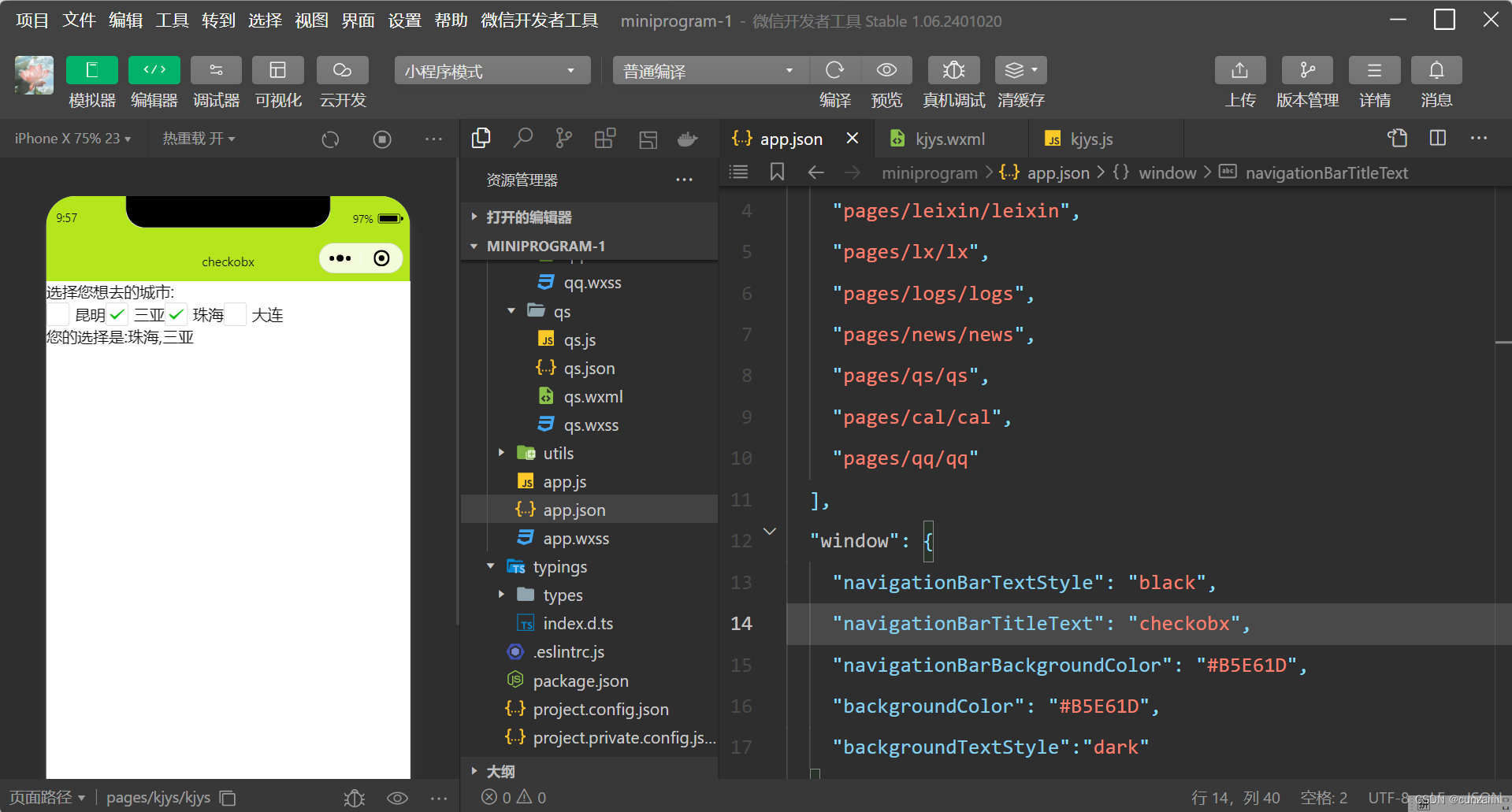
Task: Close the app.json tab
Action: pos(852,139)
